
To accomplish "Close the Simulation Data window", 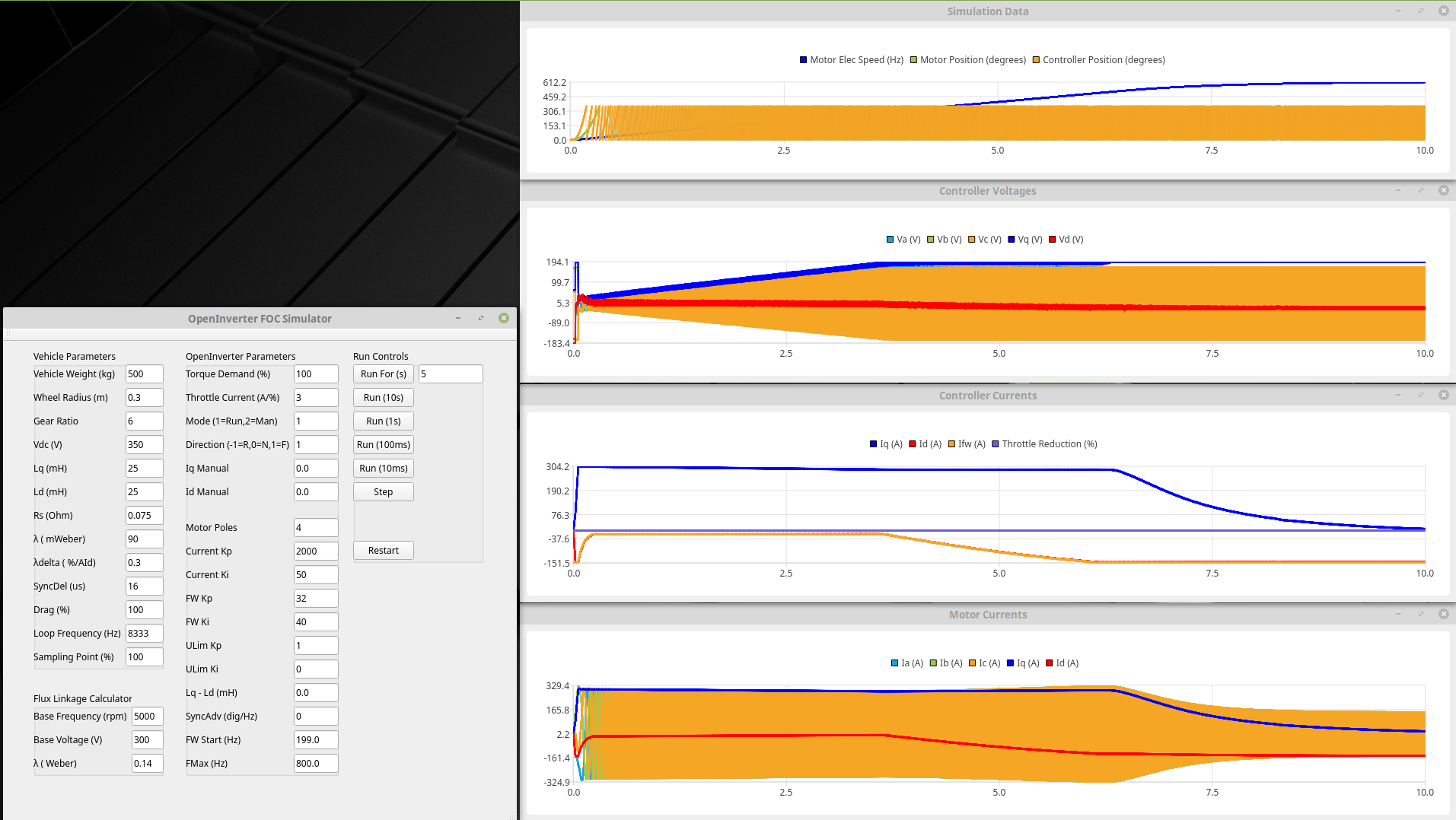I will coord(1443,11).
